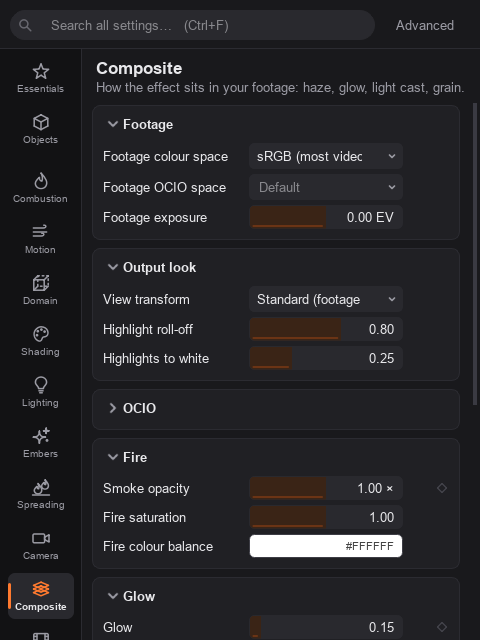Open the View transform dropdown
The width and height of the screenshot is (480, 640).
tap(326, 299)
